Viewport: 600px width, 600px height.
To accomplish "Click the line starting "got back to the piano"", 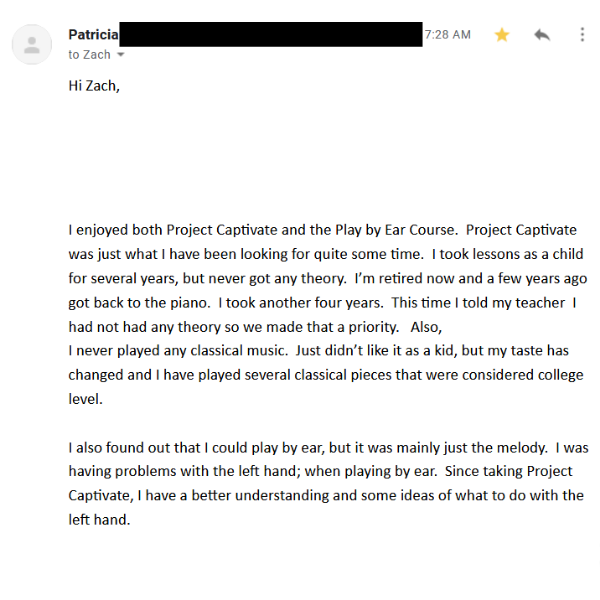I will pos(320,302).
